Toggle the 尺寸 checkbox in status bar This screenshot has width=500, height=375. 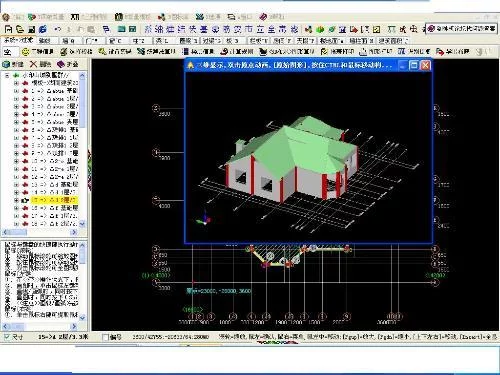(7, 337)
